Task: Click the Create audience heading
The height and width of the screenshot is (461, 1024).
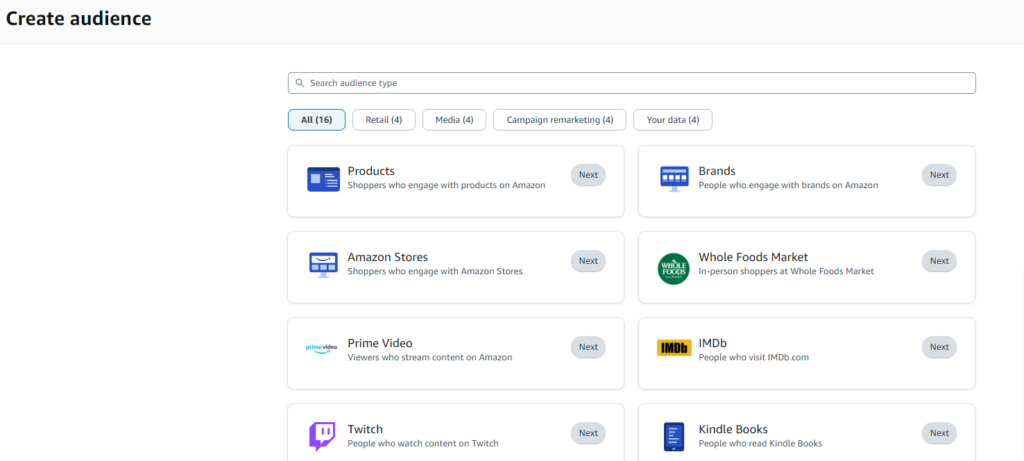Action: pyautogui.click(x=78, y=18)
